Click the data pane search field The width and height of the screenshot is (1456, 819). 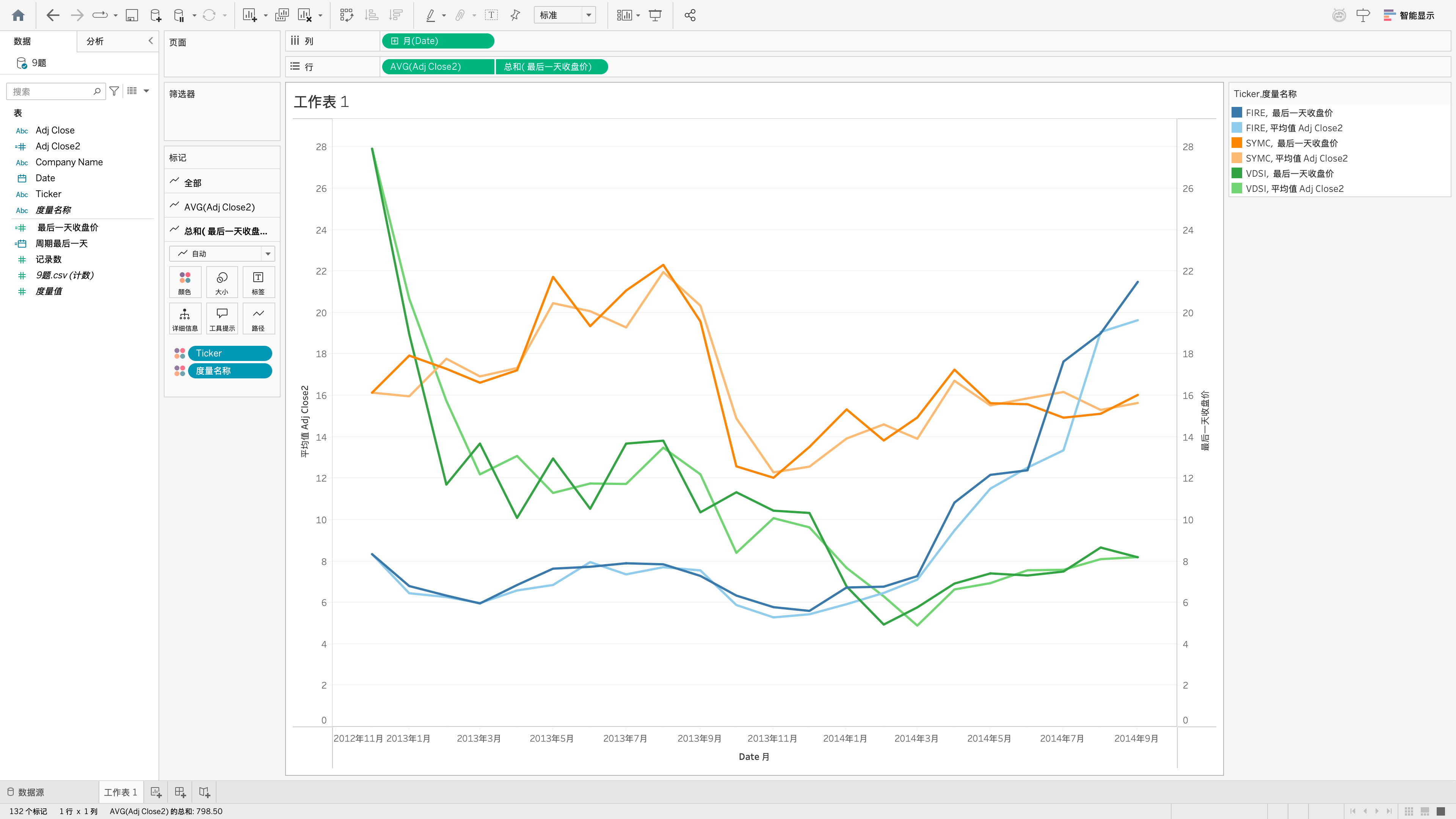click(55, 91)
